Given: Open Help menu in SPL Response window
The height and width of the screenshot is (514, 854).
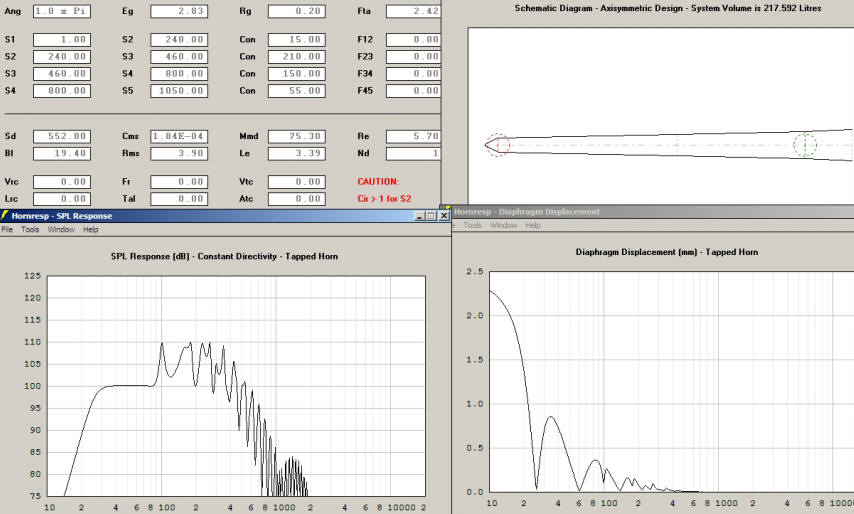Looking at the screenshot, I should (90, 229).
